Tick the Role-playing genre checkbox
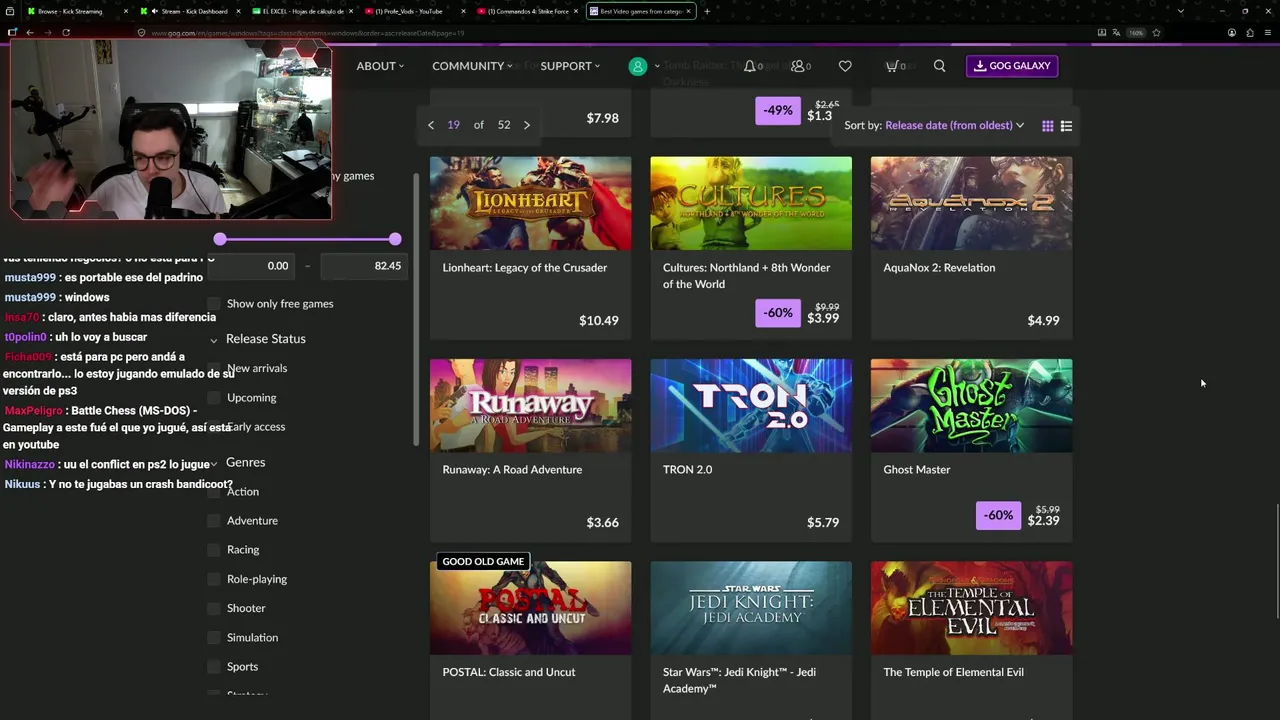The image size is (1280, 720). click(x=213, y=579)
